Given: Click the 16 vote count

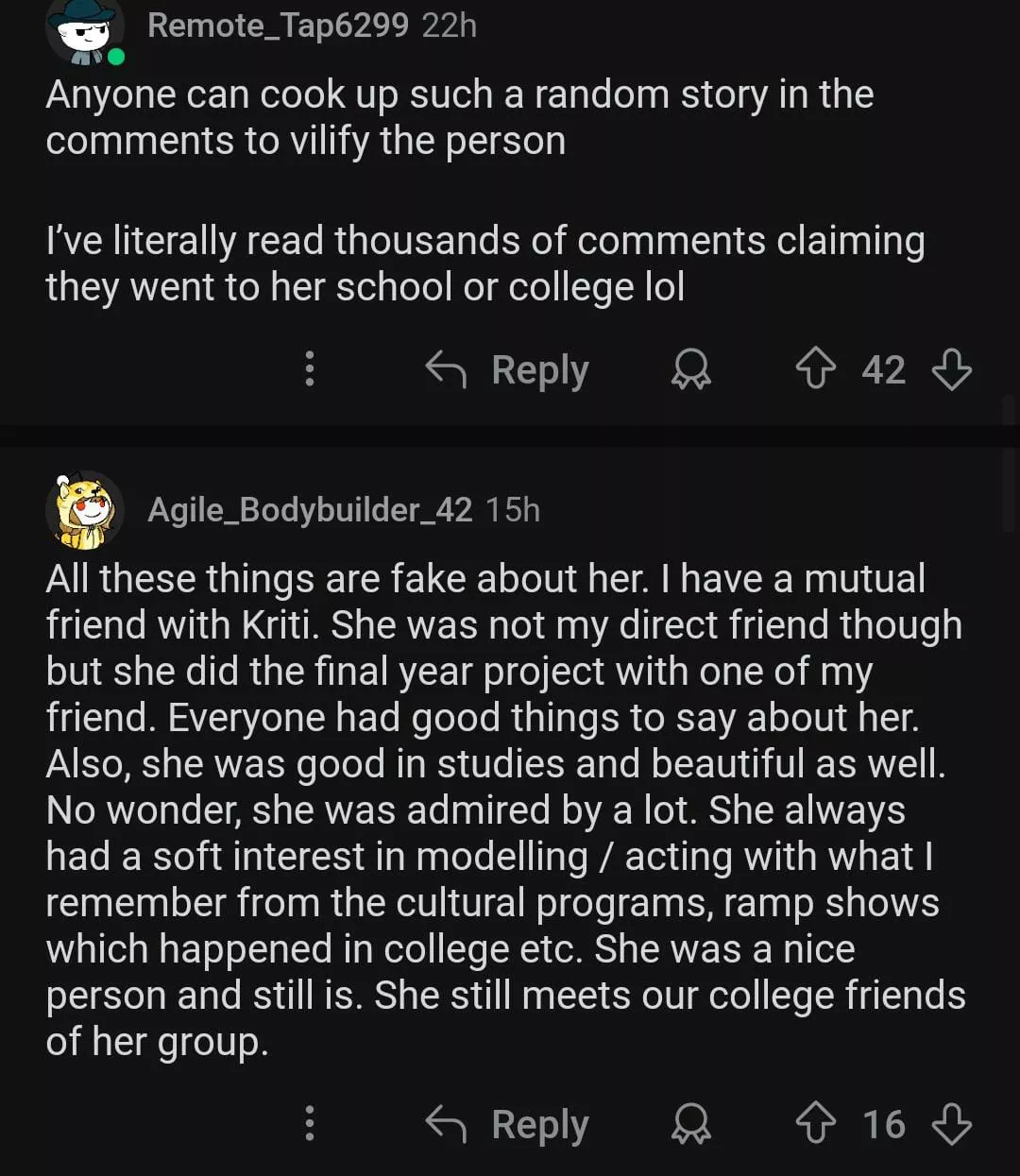Looking at the screenshot, I should click(883, 1124).
